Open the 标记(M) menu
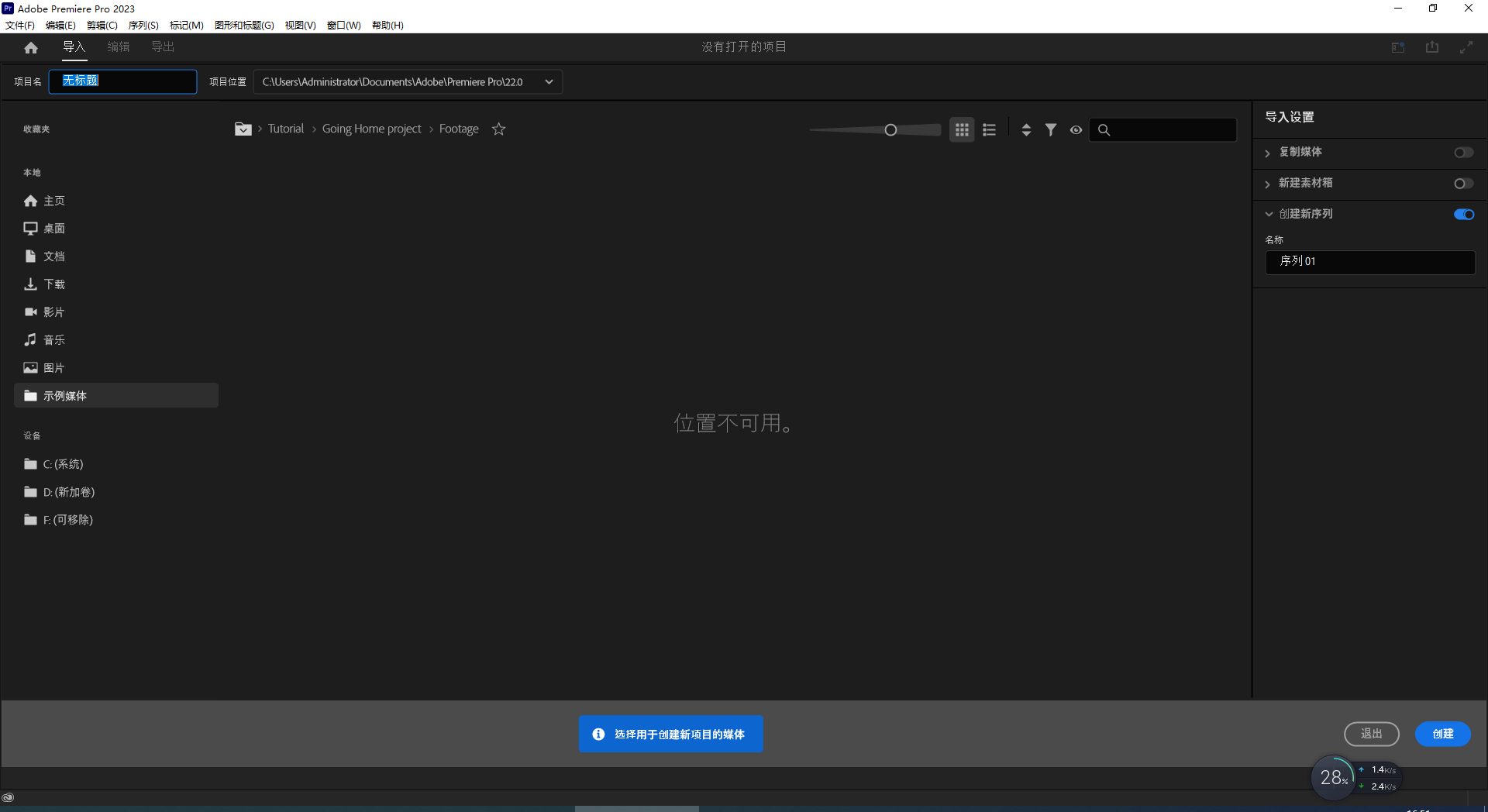The width and height of the screenshot is (1488, 812). [x=186, y=25]
